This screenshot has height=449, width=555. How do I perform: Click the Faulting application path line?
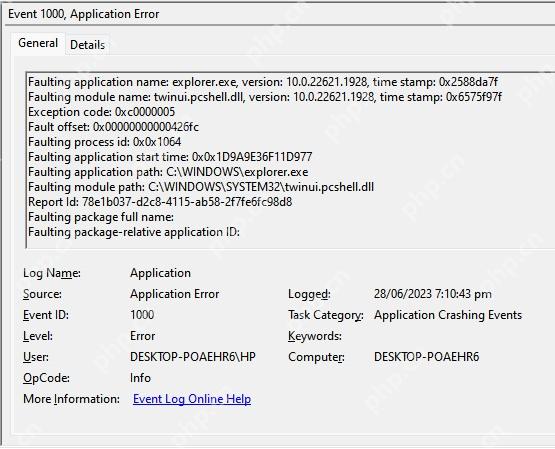tap(168, 172)
